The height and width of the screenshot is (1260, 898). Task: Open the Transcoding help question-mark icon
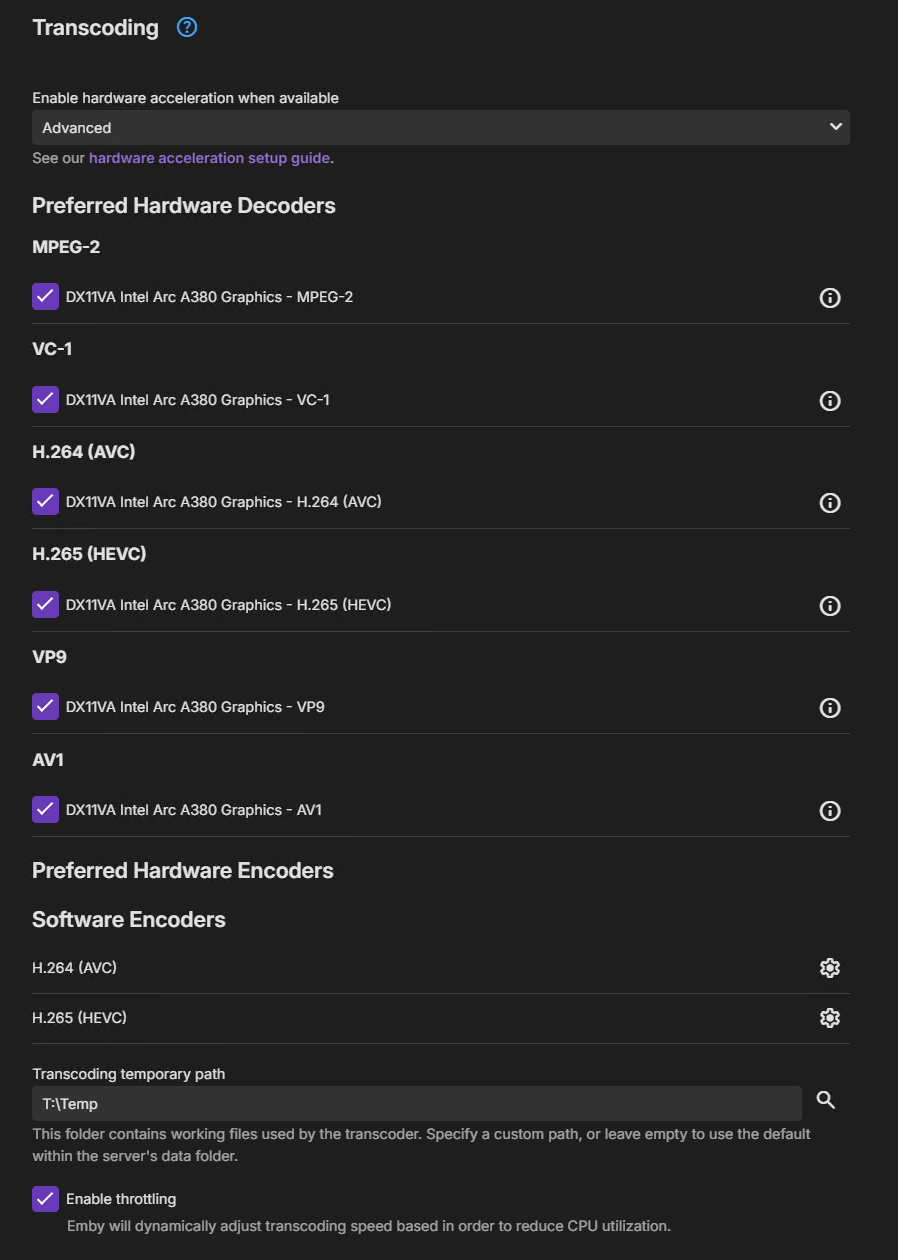click(187, 28)
